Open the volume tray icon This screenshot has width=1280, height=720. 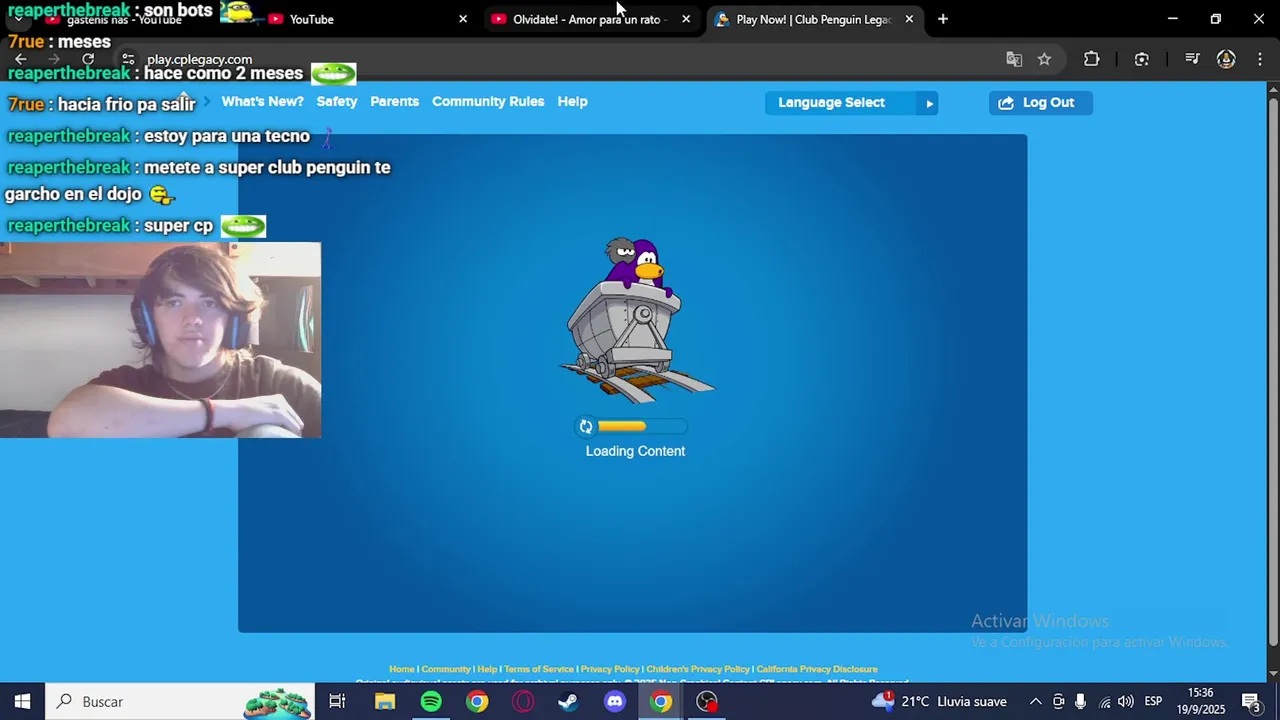point(1126,702)
